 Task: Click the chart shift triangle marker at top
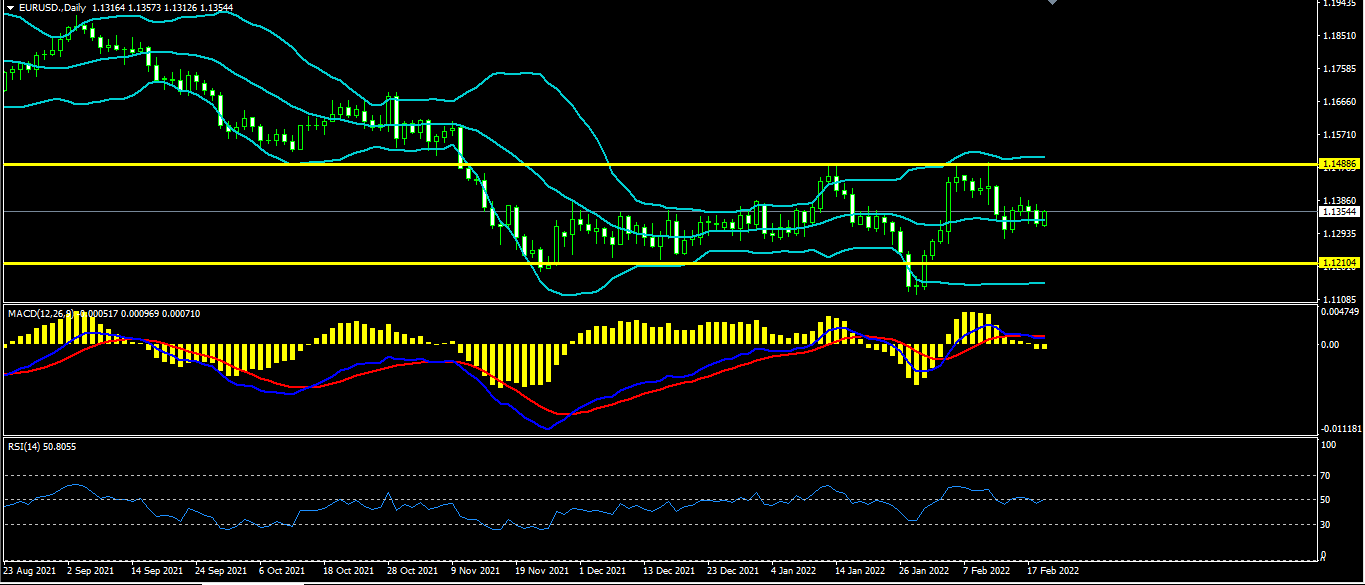[1051, 3]
